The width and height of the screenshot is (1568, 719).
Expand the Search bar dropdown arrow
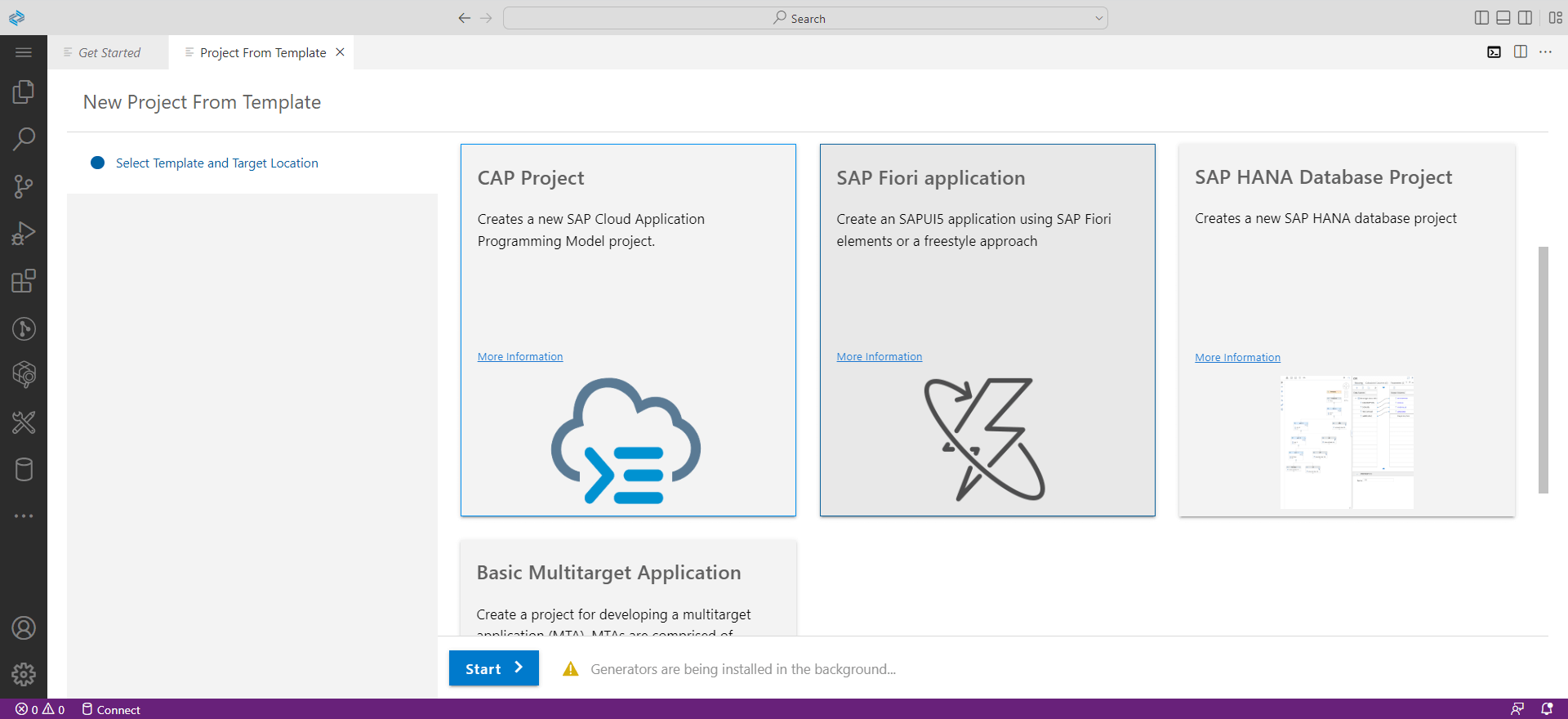coord(1098,18)
